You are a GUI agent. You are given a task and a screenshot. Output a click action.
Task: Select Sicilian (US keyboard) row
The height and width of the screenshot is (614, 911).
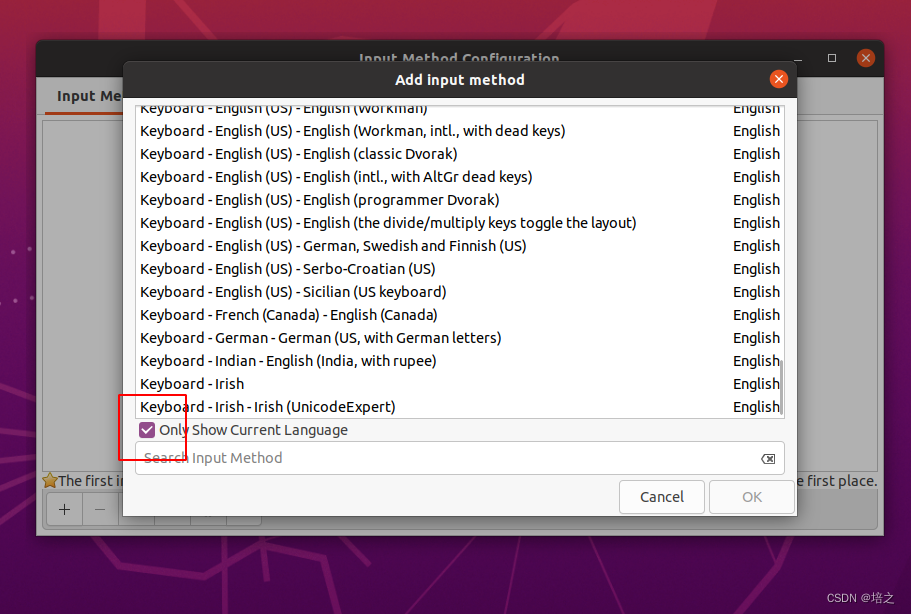tap(460, 292)
